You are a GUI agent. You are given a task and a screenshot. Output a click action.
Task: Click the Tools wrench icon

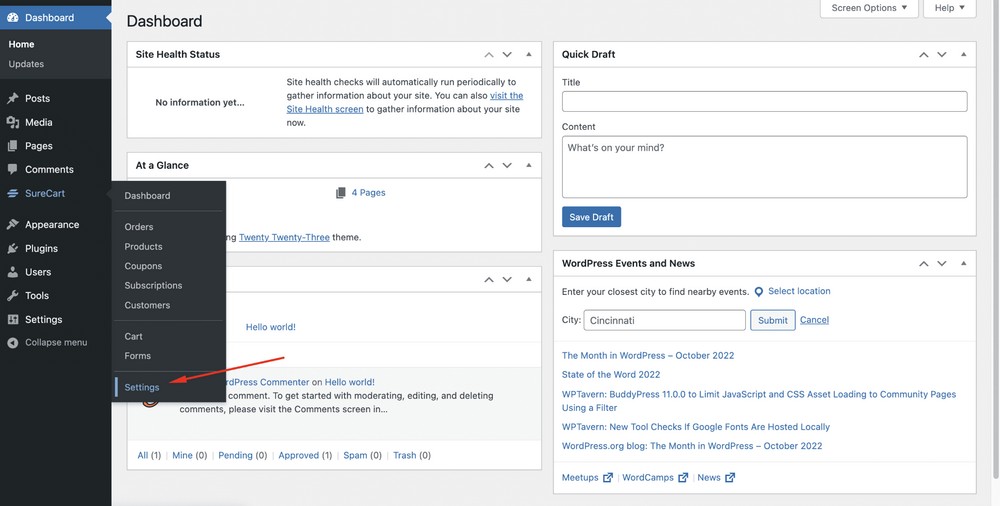(13, 296)
